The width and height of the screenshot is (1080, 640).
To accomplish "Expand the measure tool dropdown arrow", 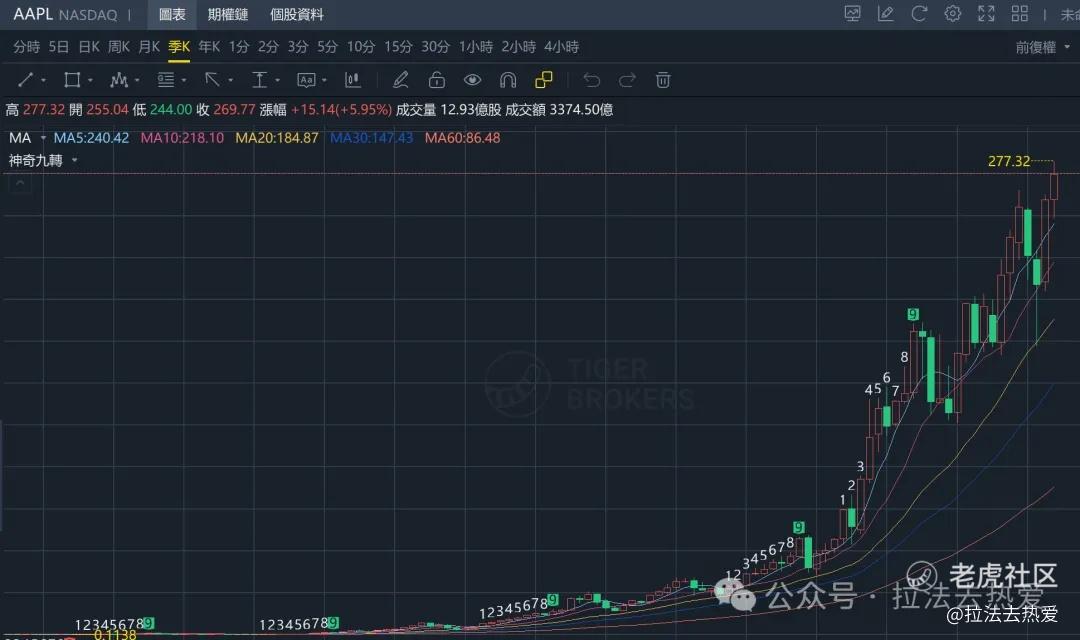I will point(278,81).
